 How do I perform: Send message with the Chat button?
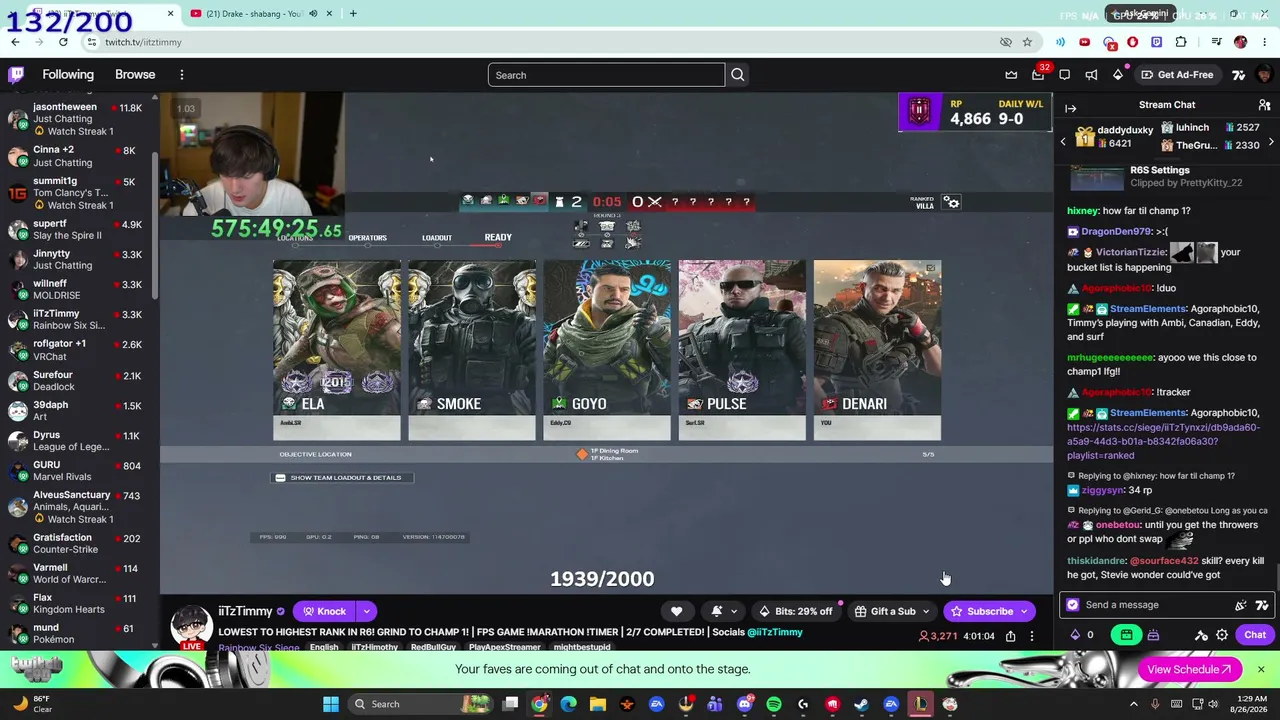click(1255, 635)
